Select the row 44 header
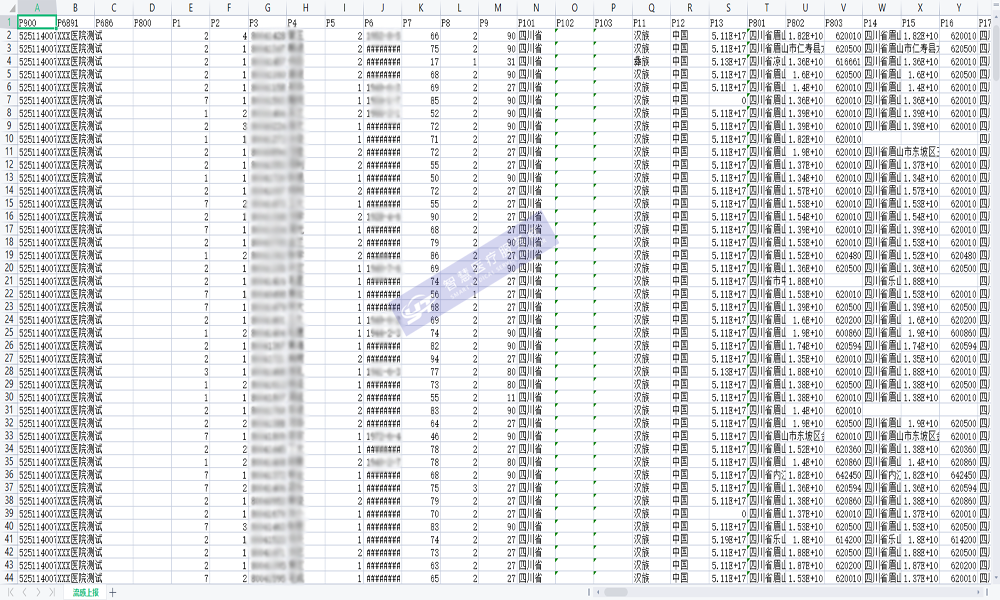 pyautogui.click(x=8, y=578)
